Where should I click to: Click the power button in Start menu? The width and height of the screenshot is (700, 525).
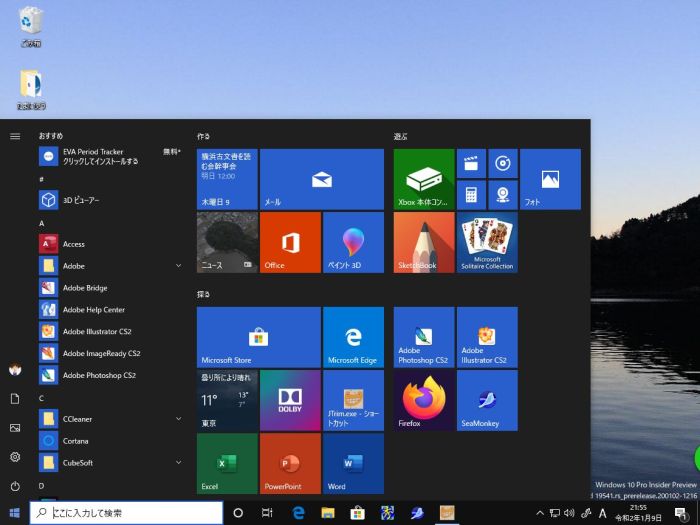pyautogui.click(x=15, y=486)
